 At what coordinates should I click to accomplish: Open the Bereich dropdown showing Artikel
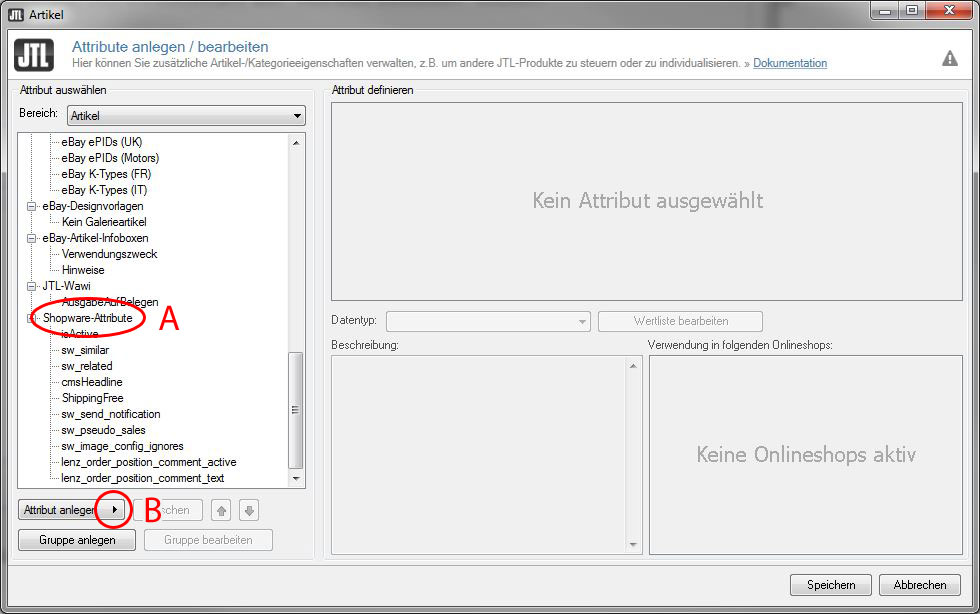click(x=186, y=116)
